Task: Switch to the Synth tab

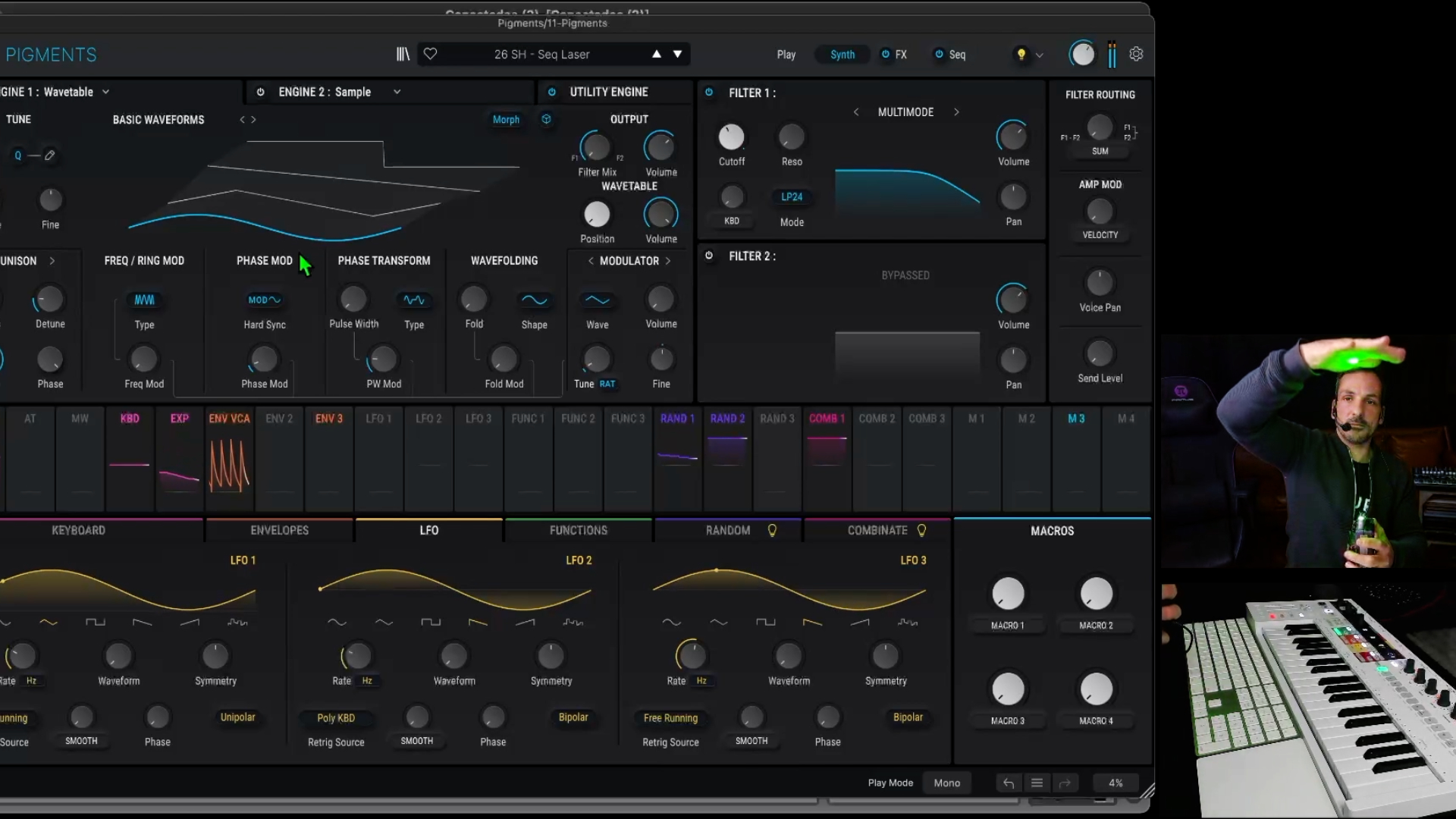Action: click(x=841, y=54)
